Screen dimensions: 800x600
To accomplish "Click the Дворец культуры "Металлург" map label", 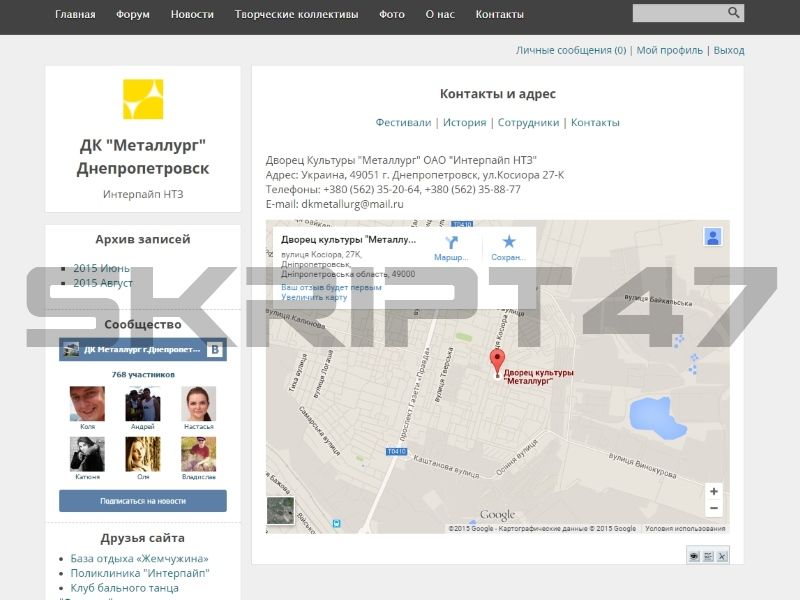I will [x=538, y=377].
